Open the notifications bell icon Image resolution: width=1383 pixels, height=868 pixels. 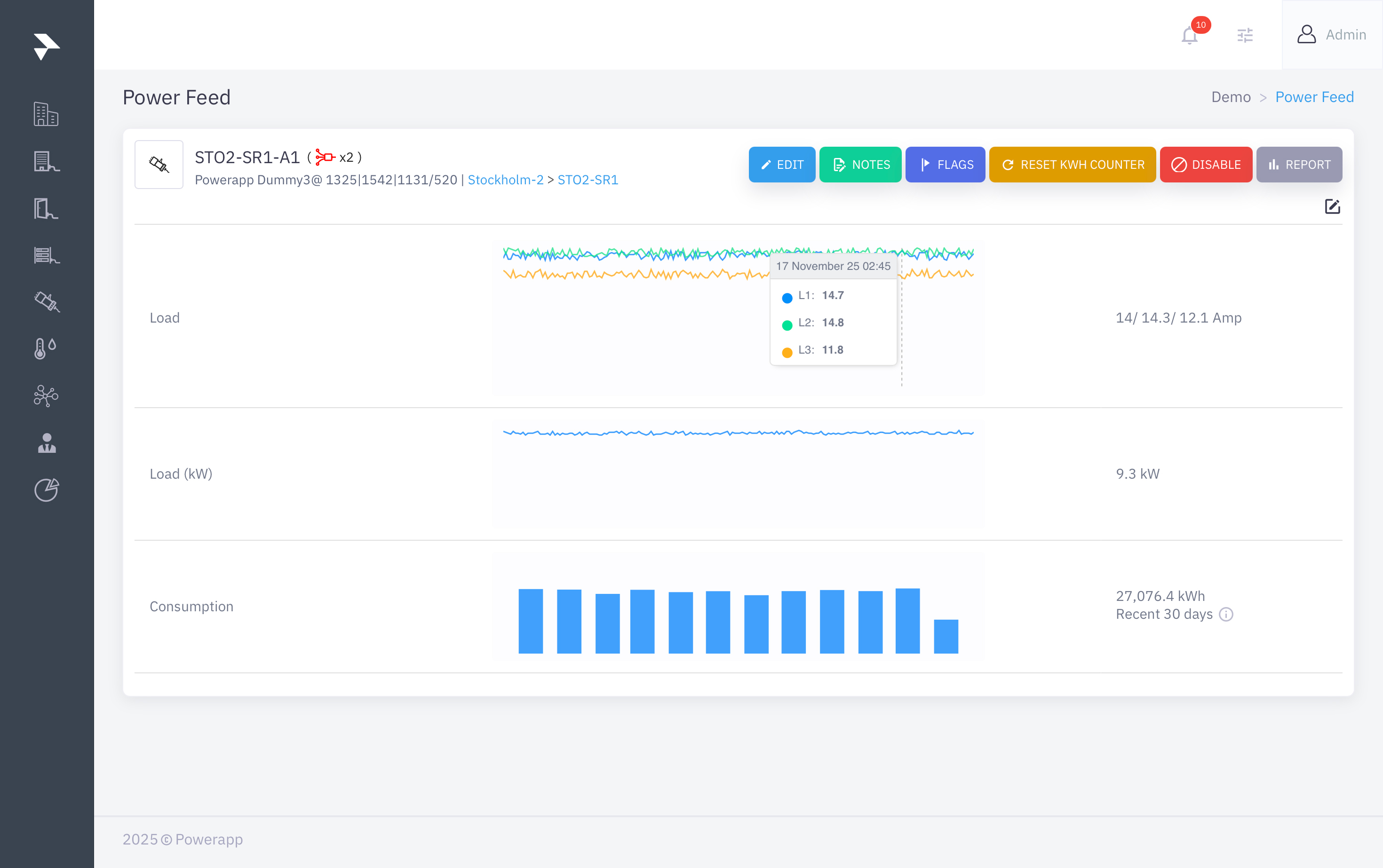tap(1190, 36)
